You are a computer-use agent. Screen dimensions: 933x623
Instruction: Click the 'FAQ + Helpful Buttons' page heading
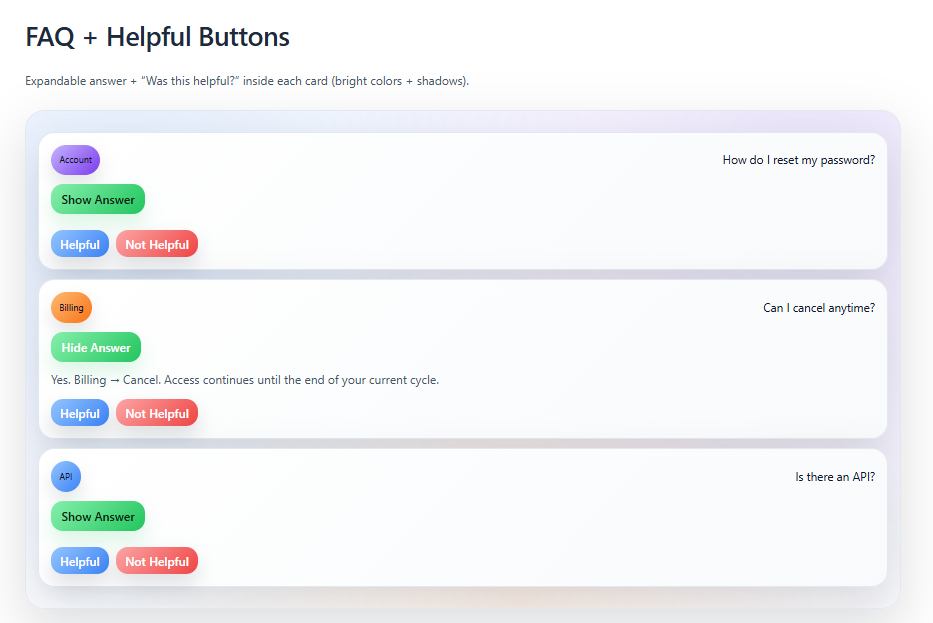157,37
